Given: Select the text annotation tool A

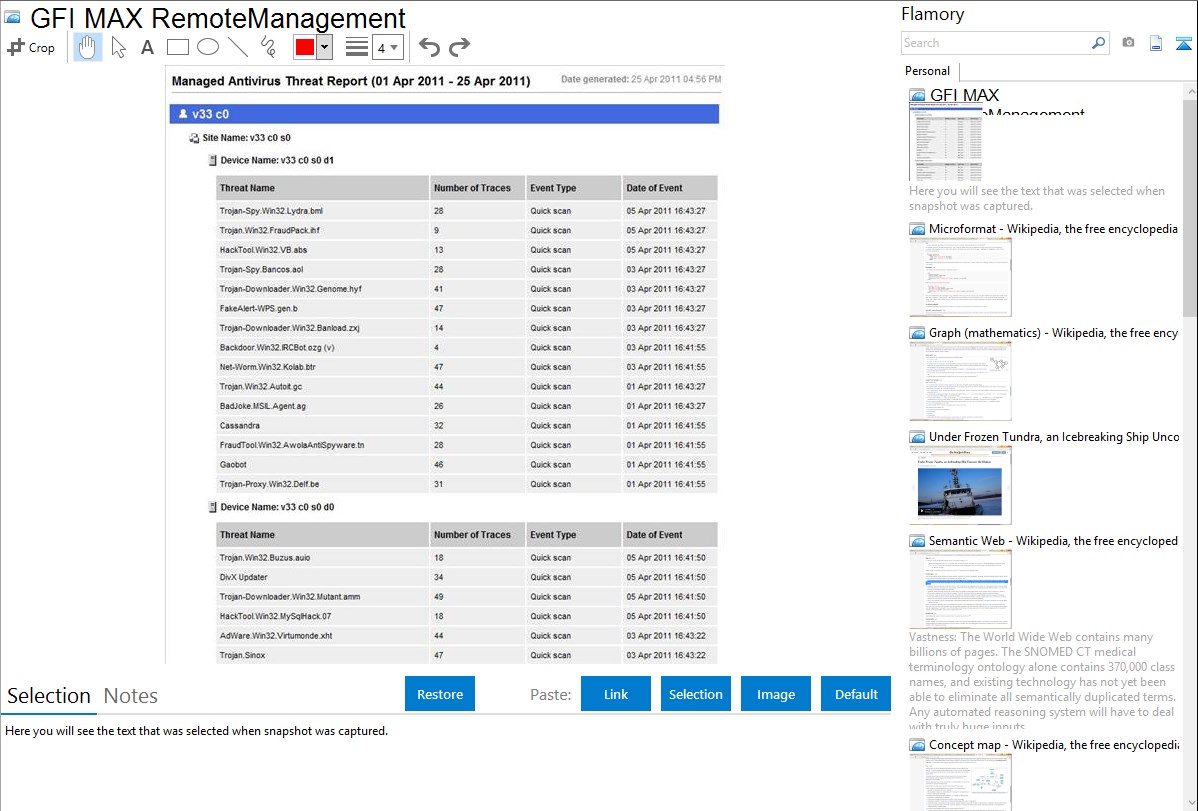Looking at the screenshot, I should pos(147,47).
